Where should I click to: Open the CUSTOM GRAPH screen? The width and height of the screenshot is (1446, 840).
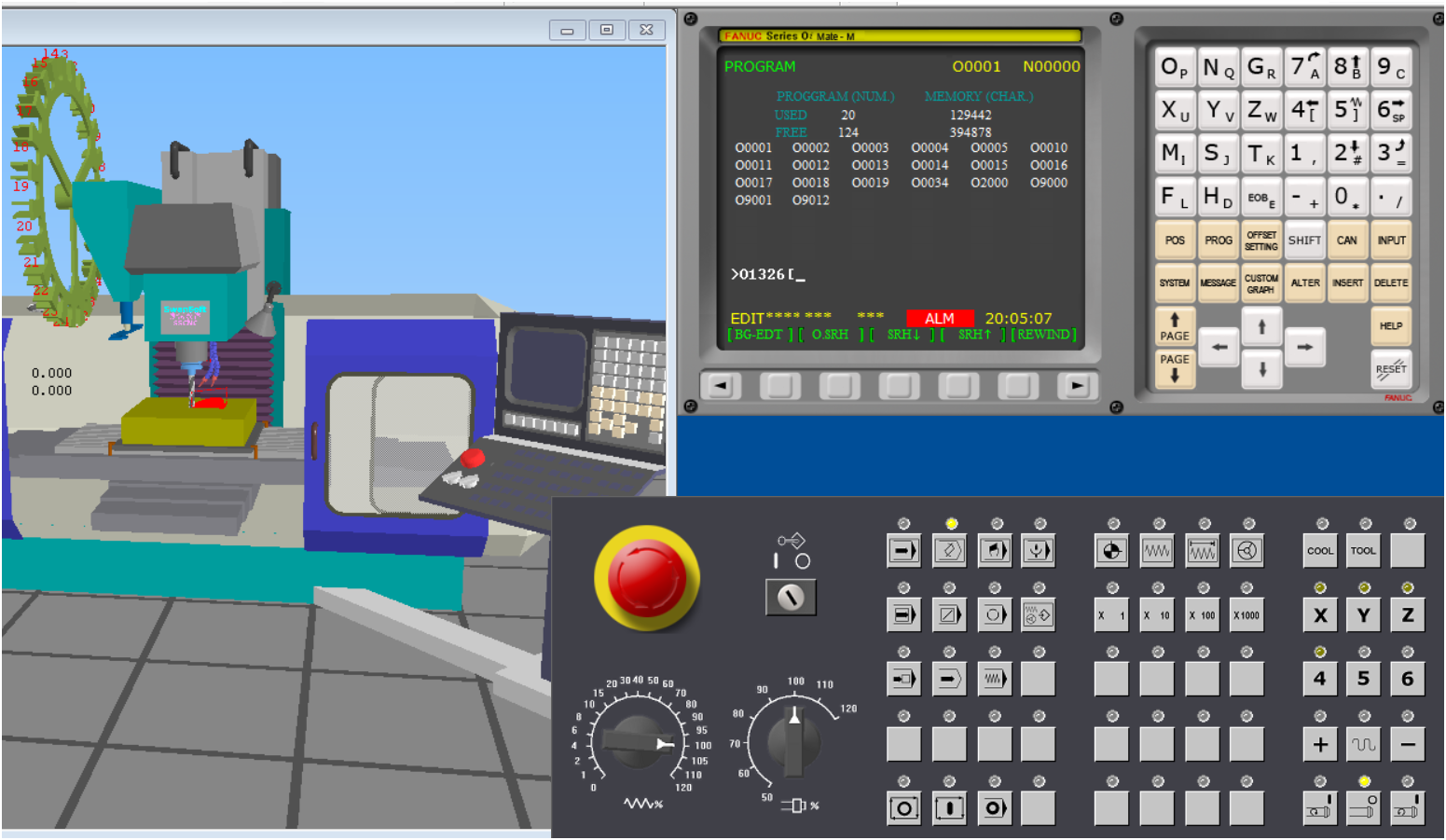[x=1260, y=282]
